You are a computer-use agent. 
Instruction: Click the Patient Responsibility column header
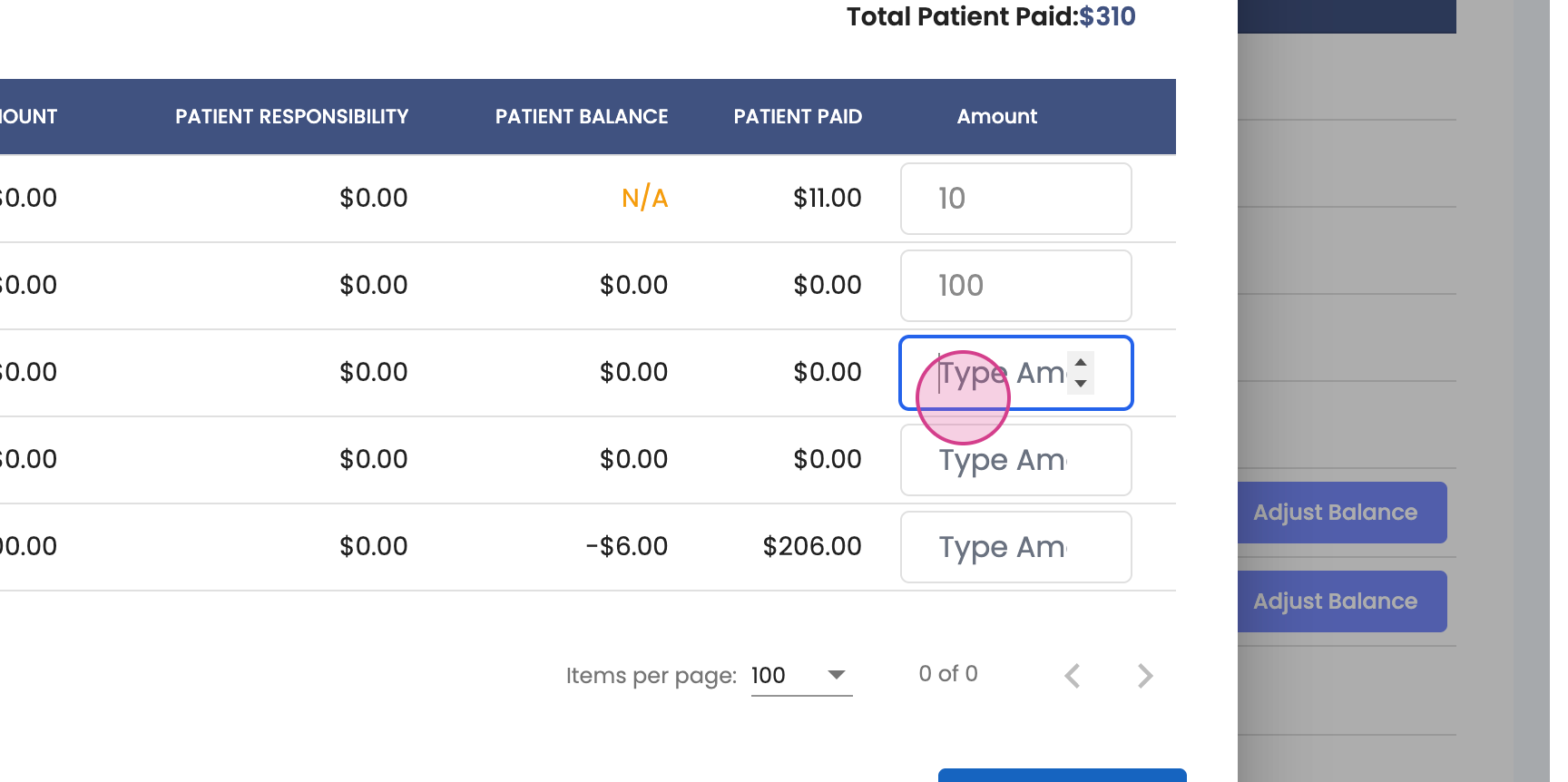coord(291,117)
